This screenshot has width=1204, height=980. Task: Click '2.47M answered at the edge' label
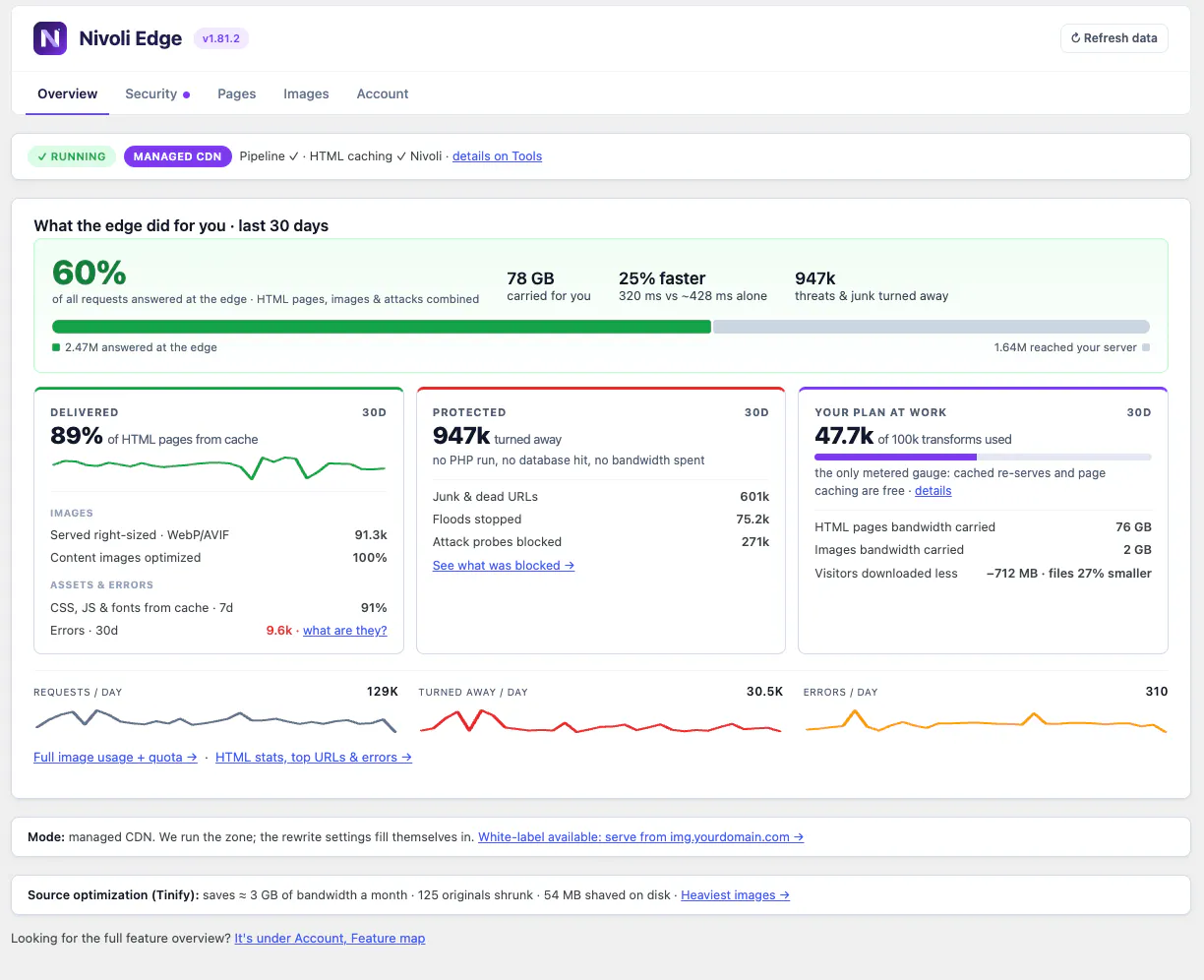pyautogui.click(x=141, y=347)
